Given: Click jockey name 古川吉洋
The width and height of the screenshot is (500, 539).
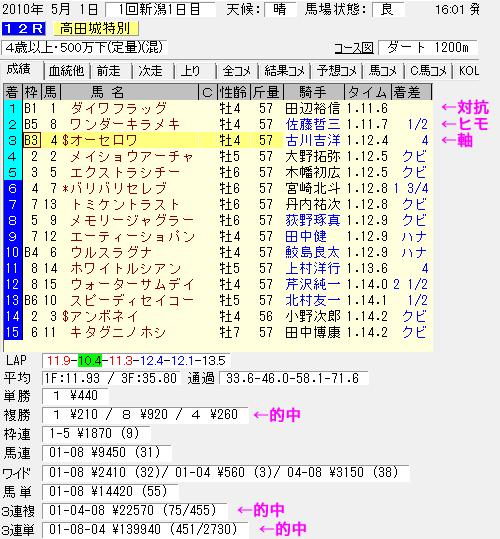Looking at the screenshot, I should pos(313,140).
